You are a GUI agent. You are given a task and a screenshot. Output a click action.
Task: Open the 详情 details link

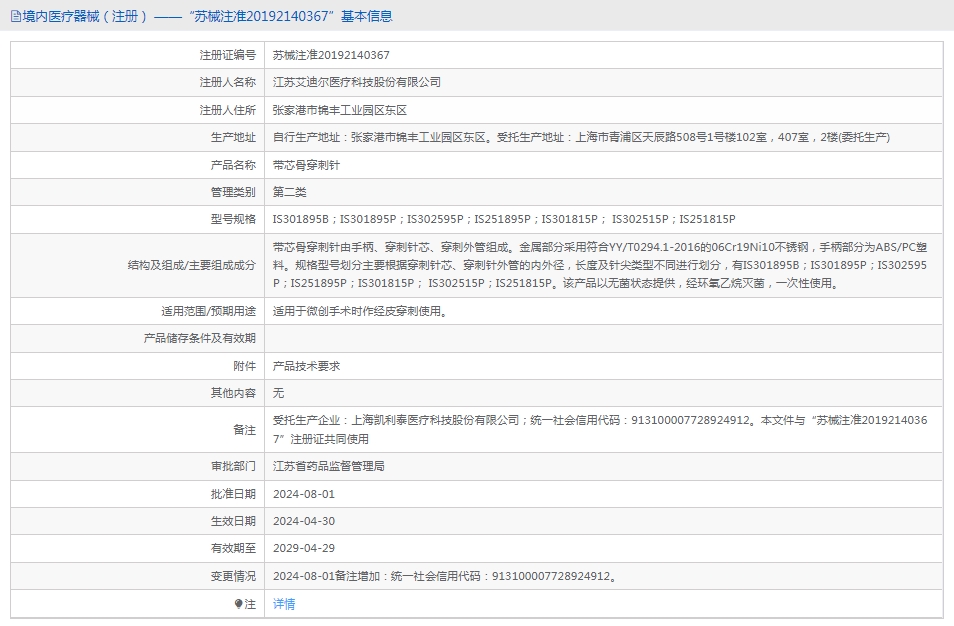pyautogui.click(x=284, y=604)
